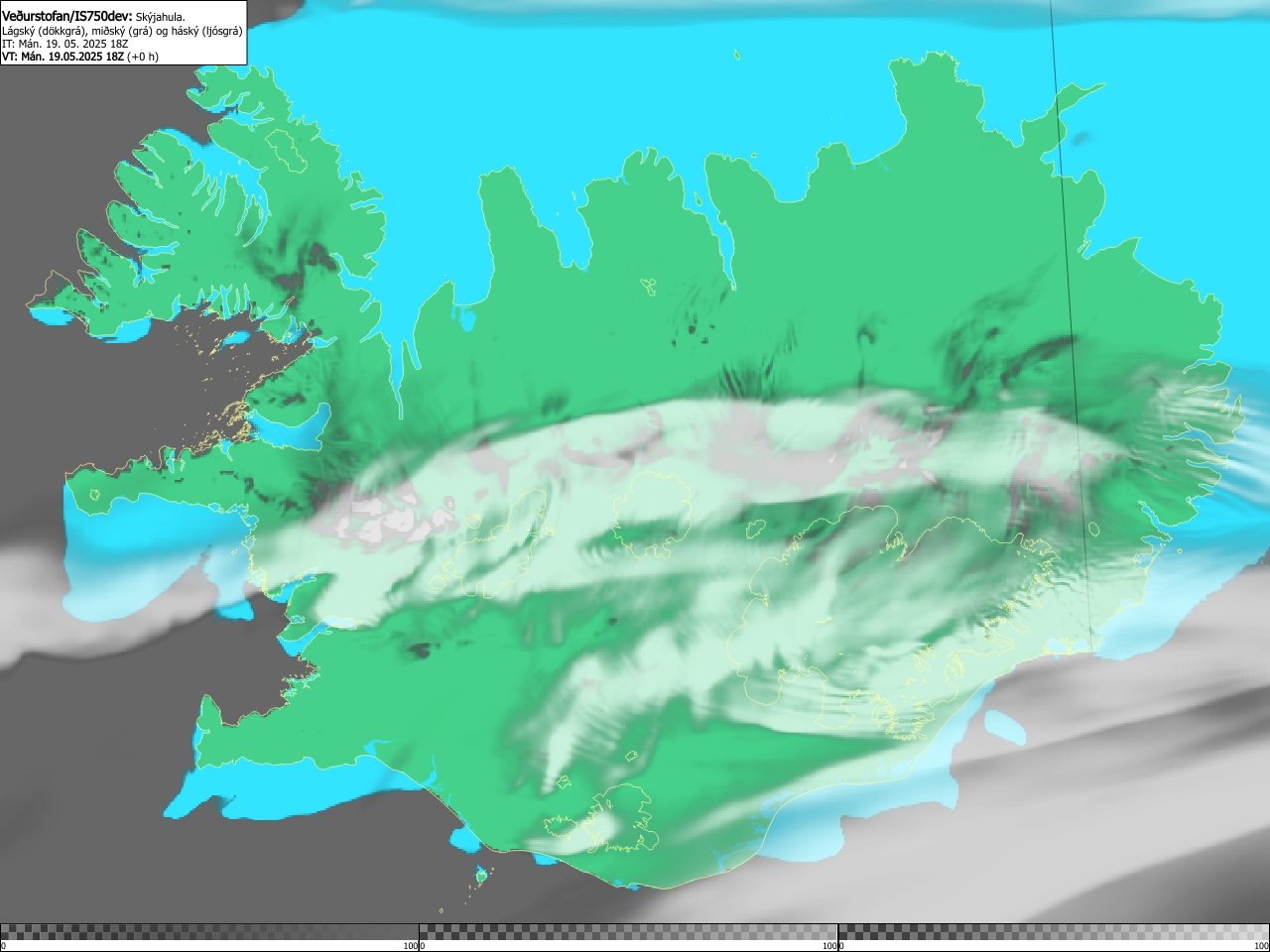The image size is (1270, 952).
Task: Click the 'IT: Mán. 19. 05. 2025 18Z' initial time line
Action: [x=65, y=44]
